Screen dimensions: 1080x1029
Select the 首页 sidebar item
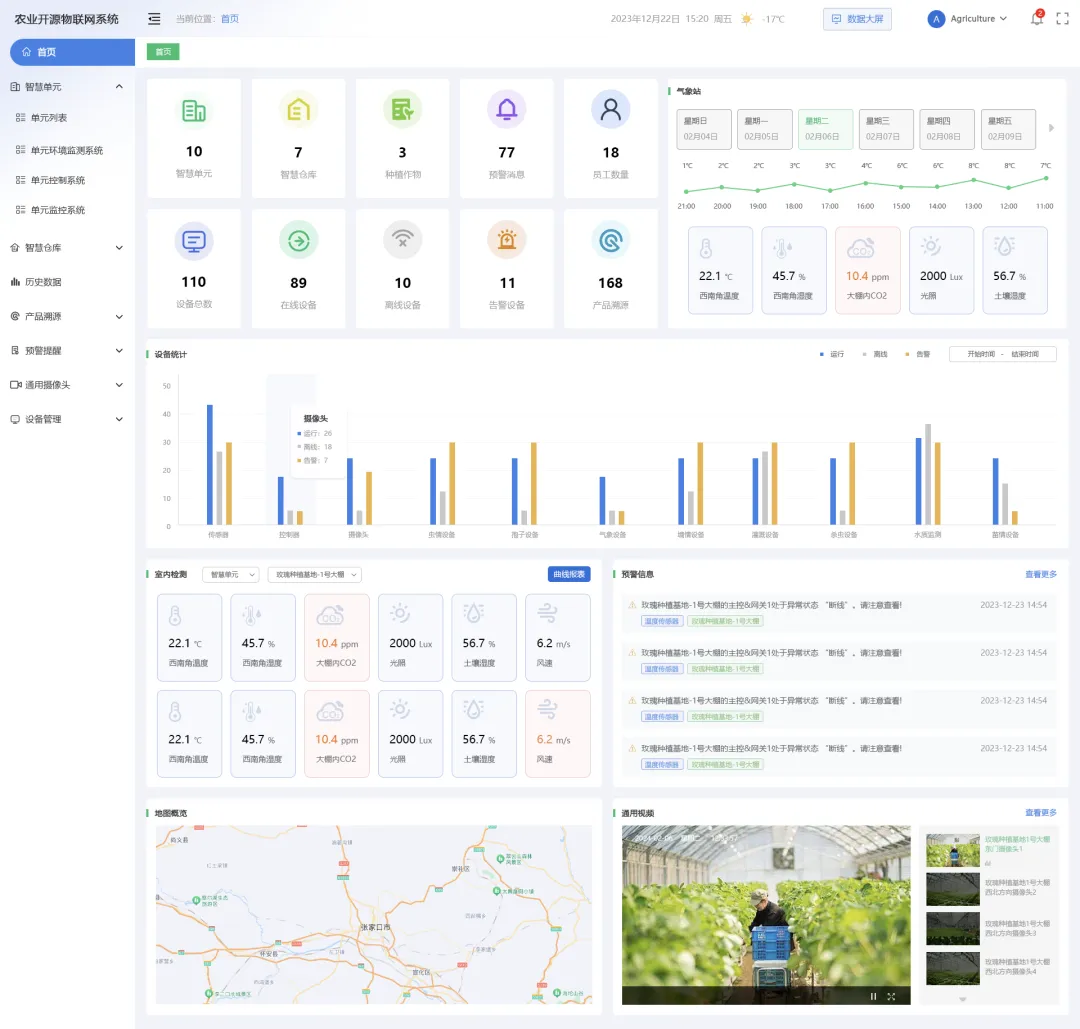click(x=72, y=52)
